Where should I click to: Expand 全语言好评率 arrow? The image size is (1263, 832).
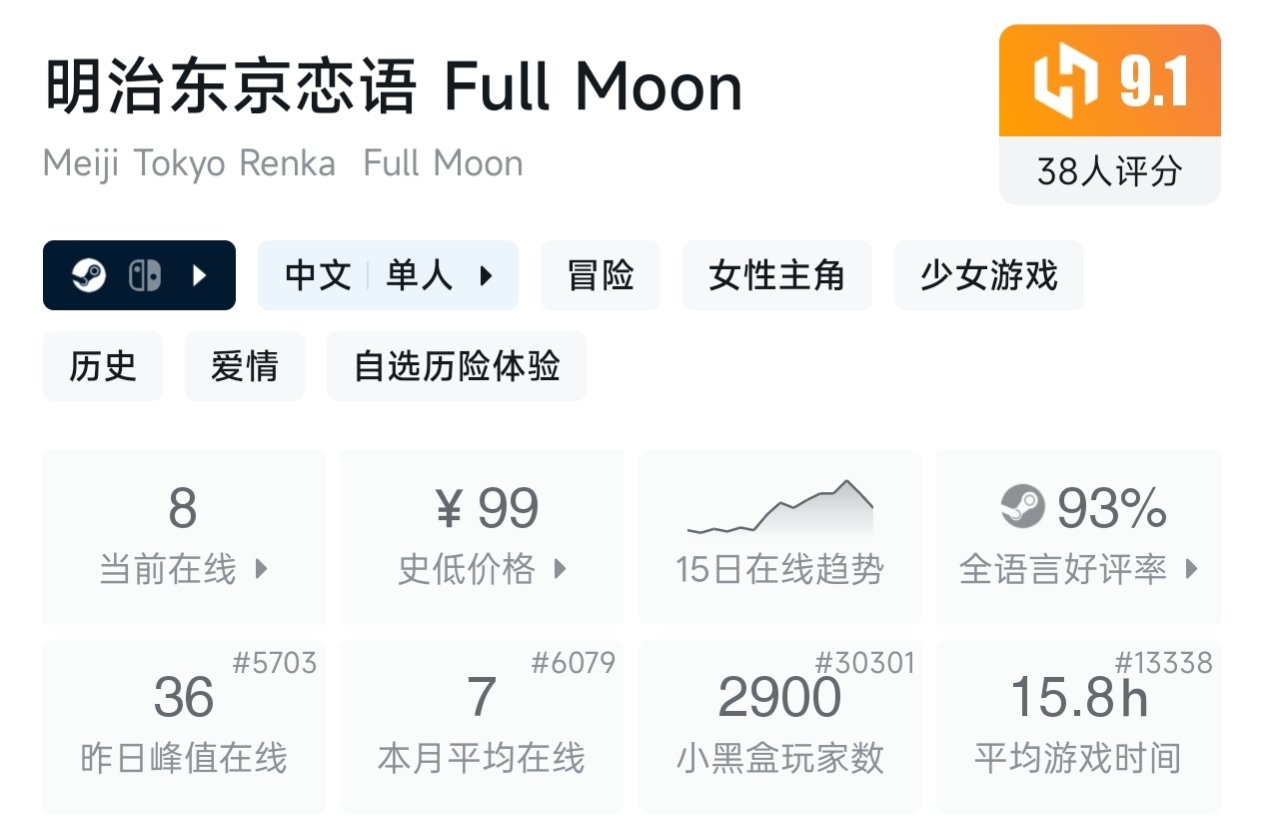coord(1191,570)
